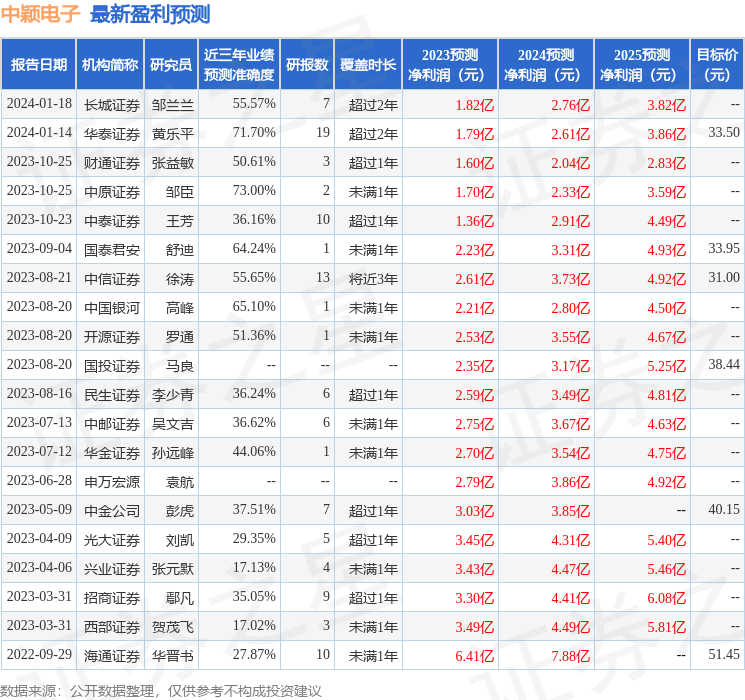Click analyst 黄乐平 cell
Screen dimensions: 745x700
point(172,134)
